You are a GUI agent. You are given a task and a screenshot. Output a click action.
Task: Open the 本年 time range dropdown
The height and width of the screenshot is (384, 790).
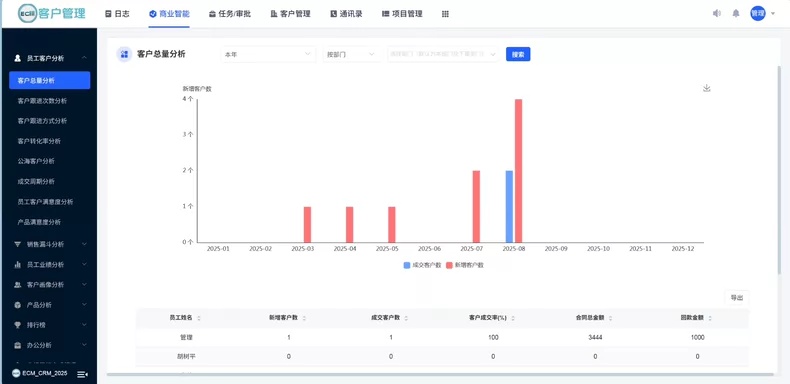269,54
